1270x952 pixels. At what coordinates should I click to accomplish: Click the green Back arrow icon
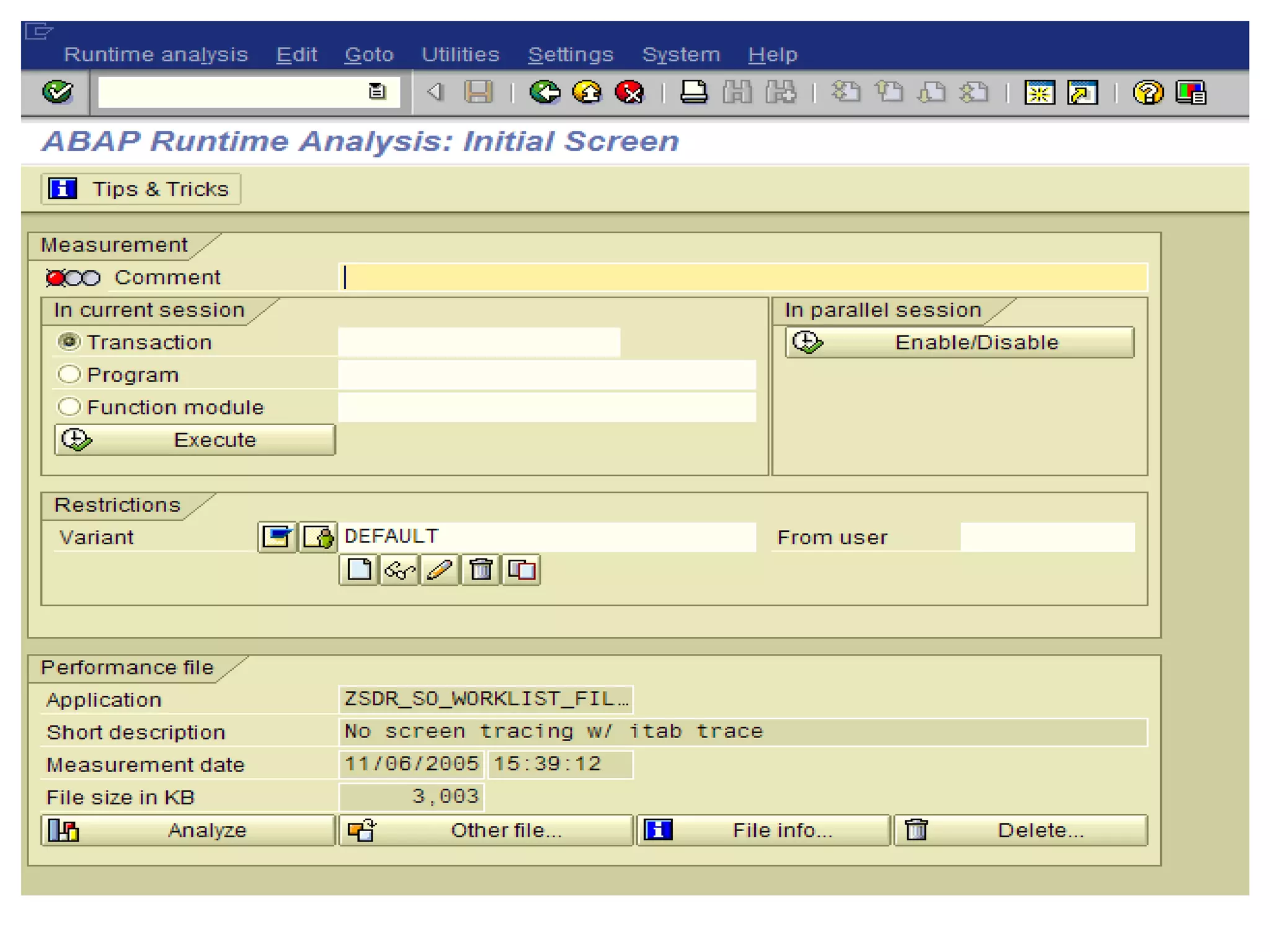544,92
